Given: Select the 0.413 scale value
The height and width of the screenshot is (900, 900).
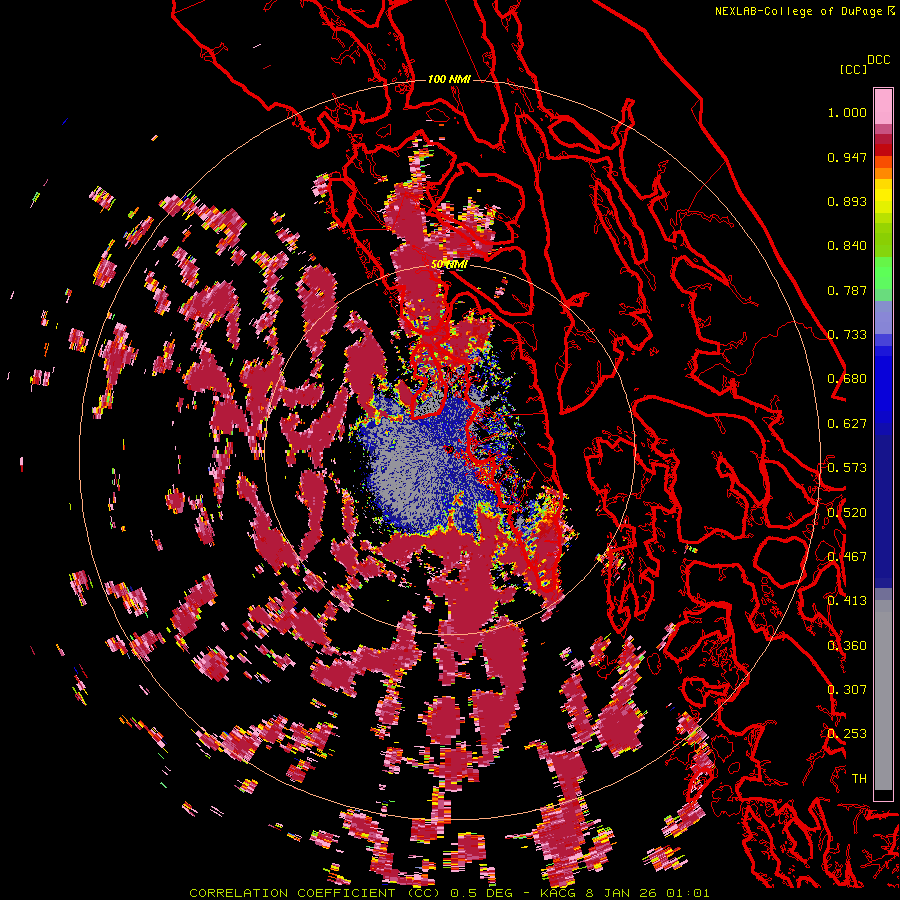Looking at the screenshot, I should 847,601.
